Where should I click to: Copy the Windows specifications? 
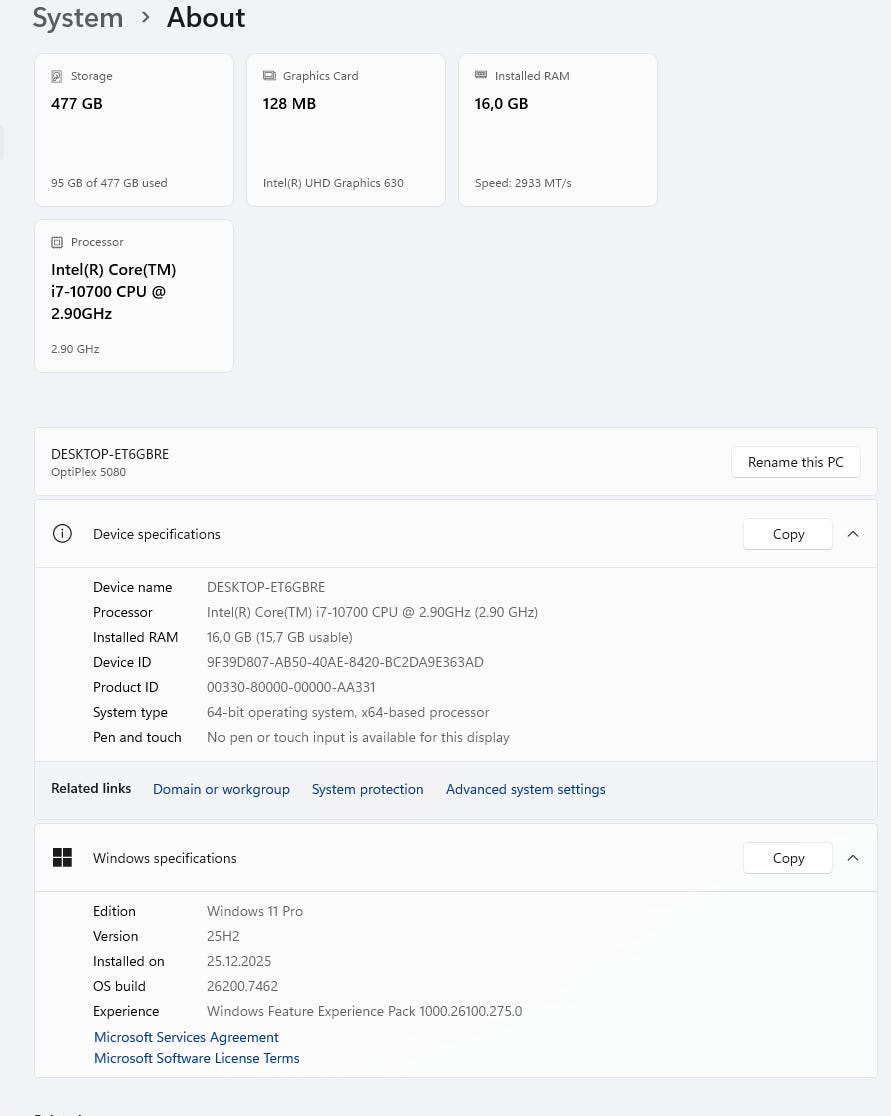pos(788,858)
